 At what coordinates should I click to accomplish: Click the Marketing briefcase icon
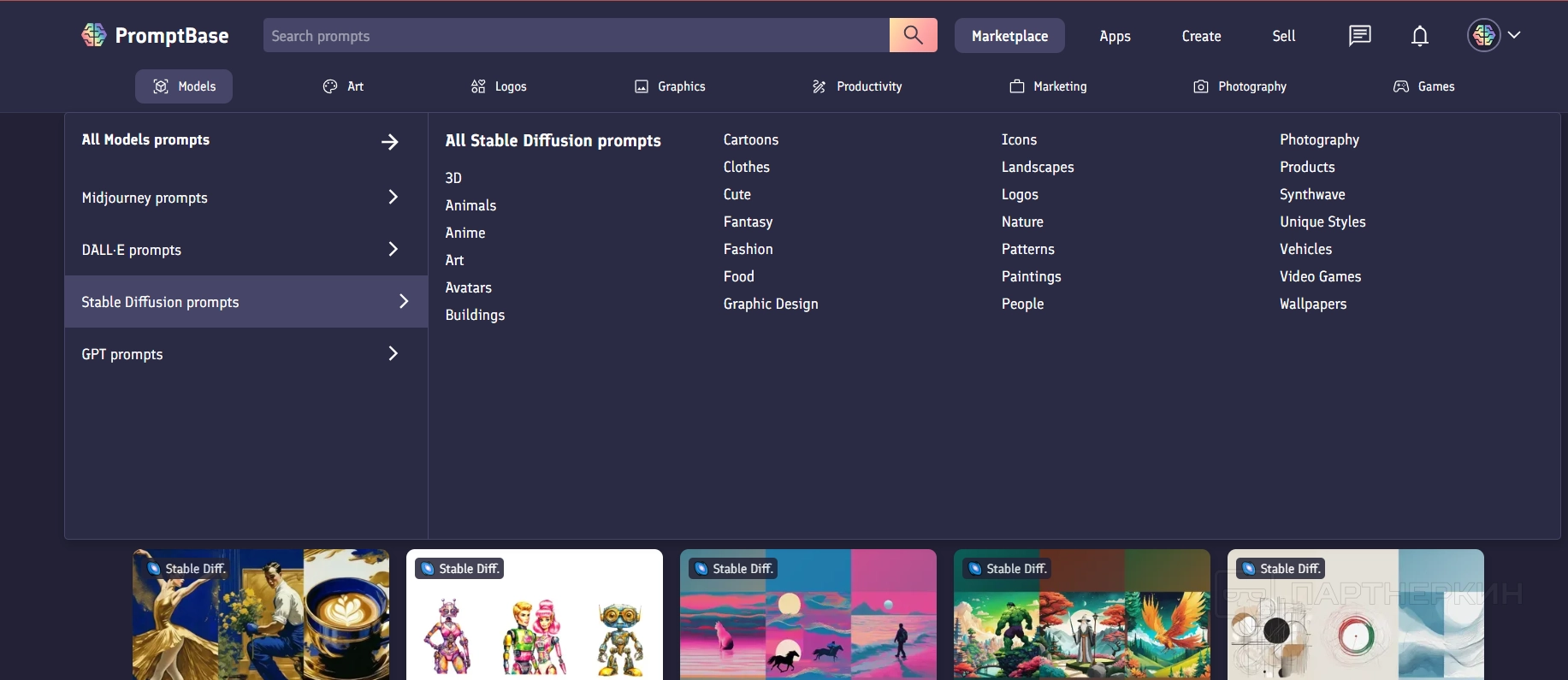click(x=1017, y=86)
